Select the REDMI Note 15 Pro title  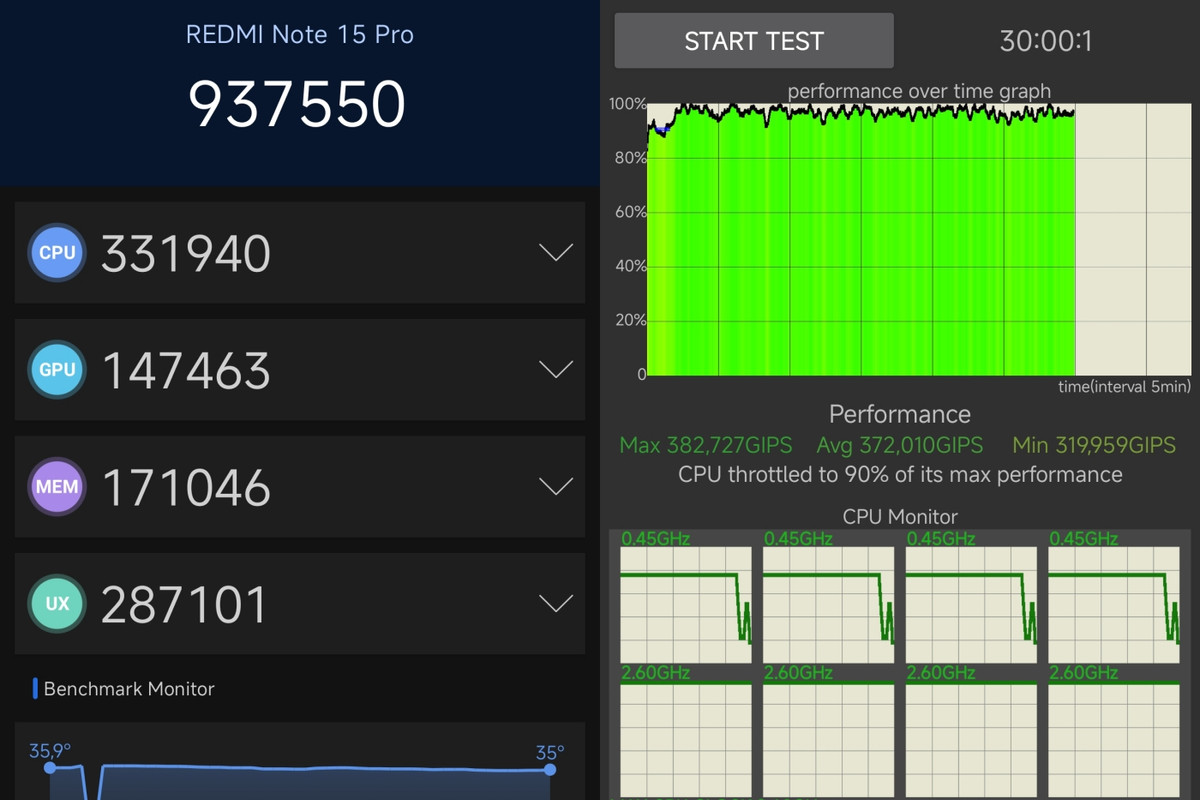300,34
